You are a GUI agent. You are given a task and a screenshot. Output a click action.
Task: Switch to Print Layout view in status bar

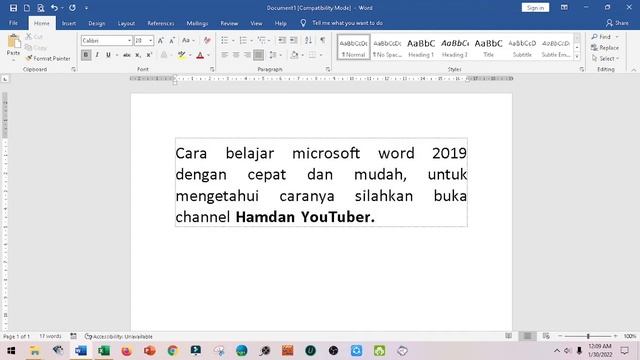(x=527, y=336)
